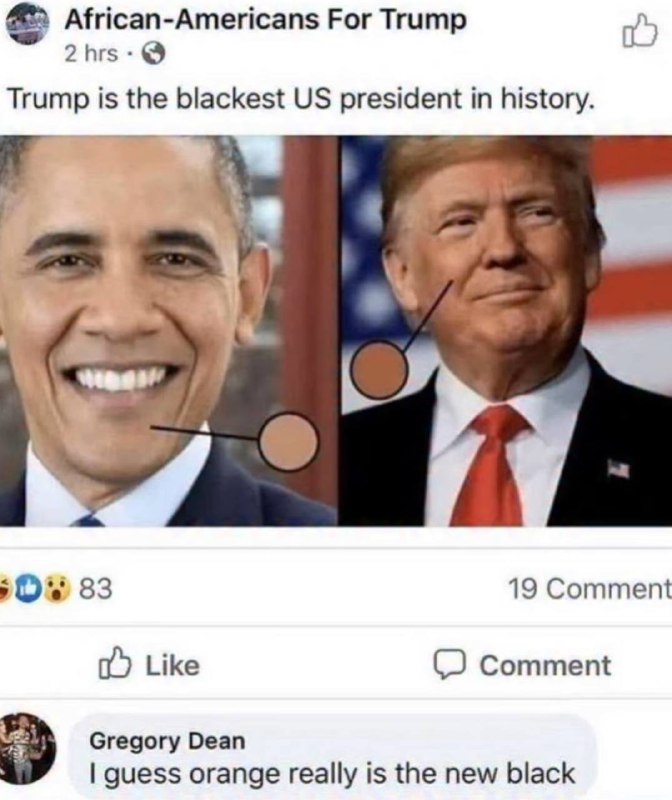
Task: Click the thumbs-up icon at top right of post
Action: 639,33
